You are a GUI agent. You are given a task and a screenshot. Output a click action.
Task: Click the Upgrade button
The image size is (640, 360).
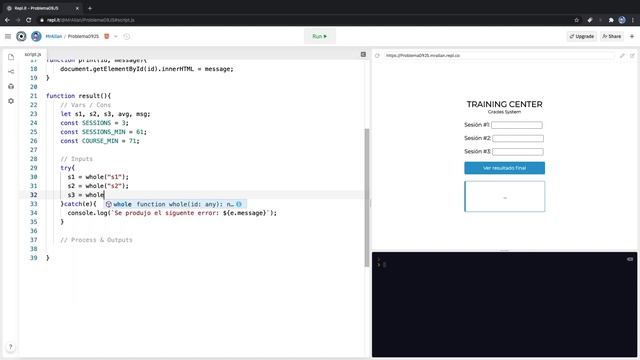(x=582, y=36)
